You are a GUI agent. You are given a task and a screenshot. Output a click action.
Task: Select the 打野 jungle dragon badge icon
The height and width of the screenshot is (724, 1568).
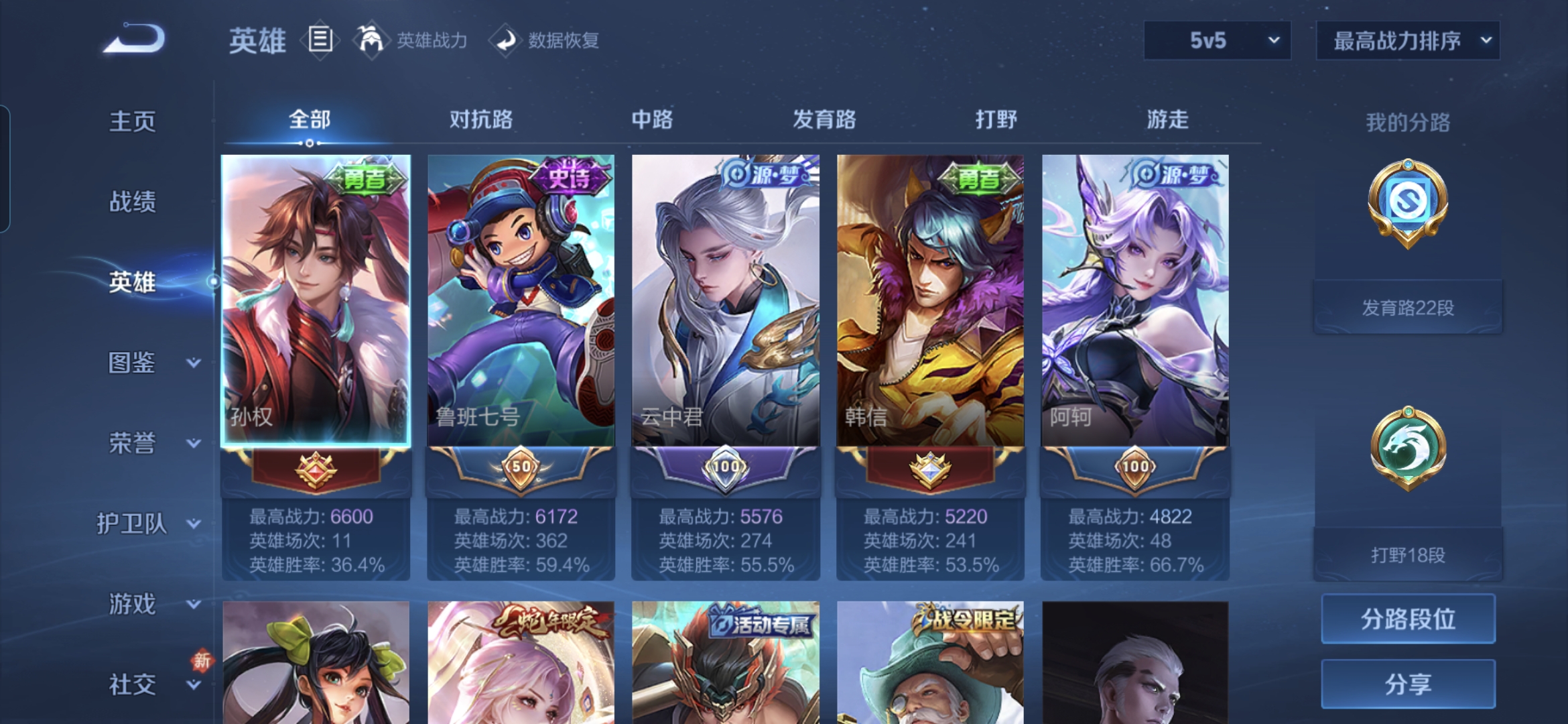pos(1407,448)
